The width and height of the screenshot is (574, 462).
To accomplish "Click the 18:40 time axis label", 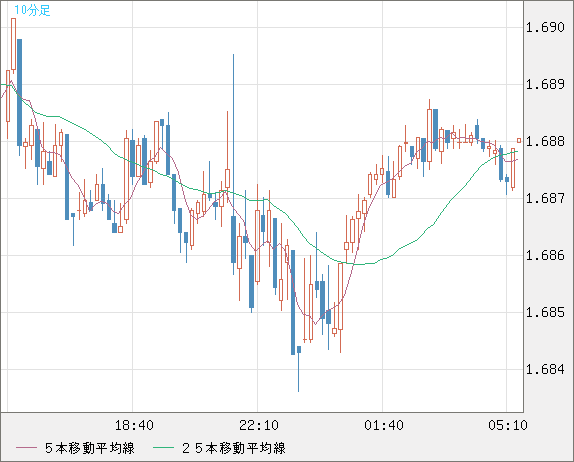I will [134, 425].
